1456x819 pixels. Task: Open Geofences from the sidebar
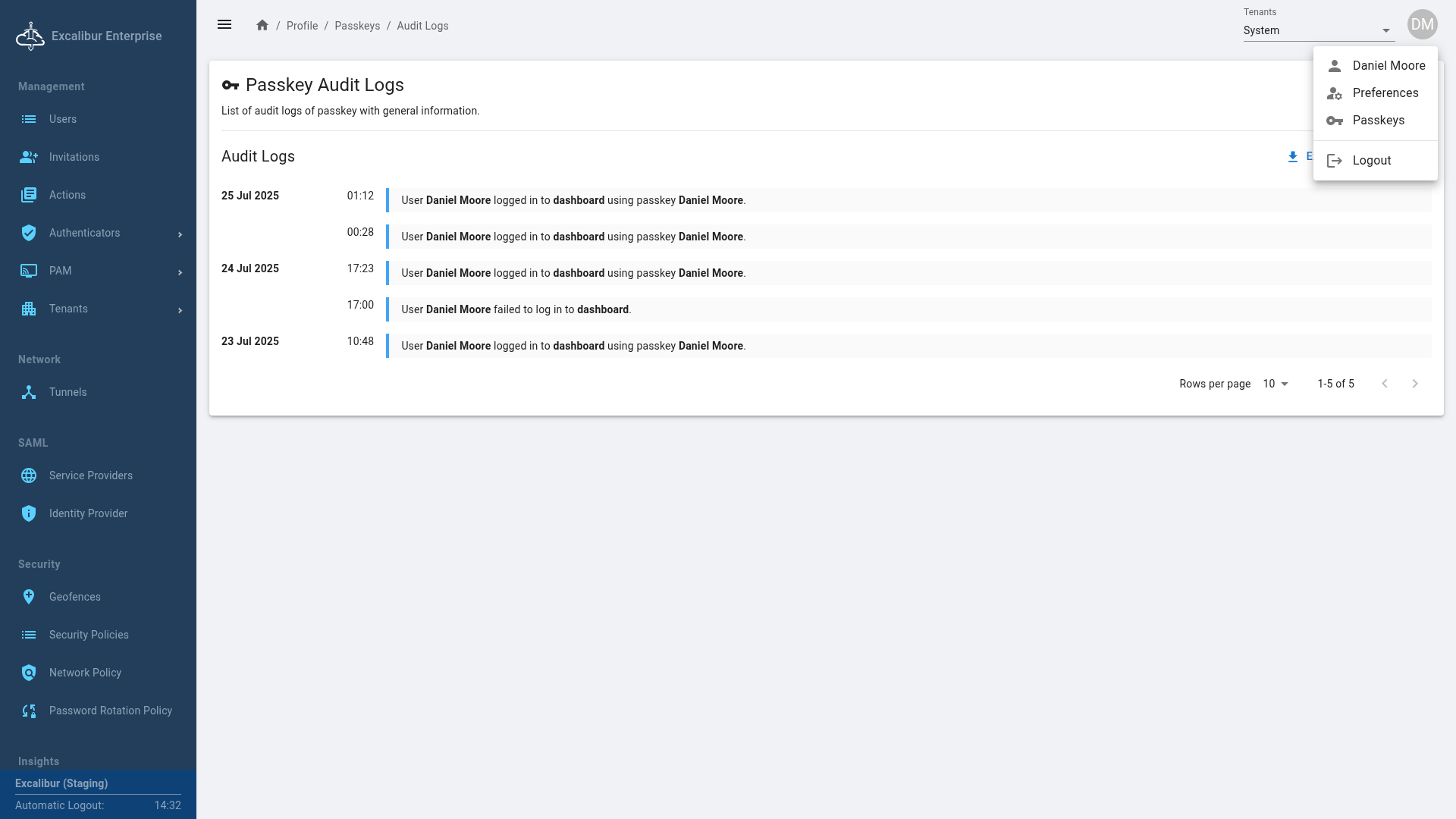point(74,597)
